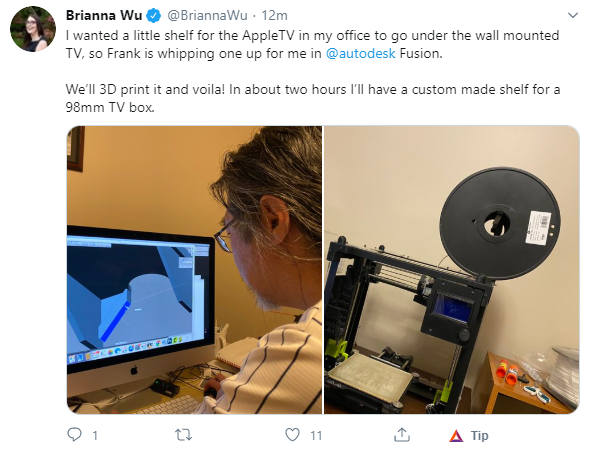Click the tweet text about AppleTV shelf
The height and width of the screenshot is (452, 591).
pos(313,71)
